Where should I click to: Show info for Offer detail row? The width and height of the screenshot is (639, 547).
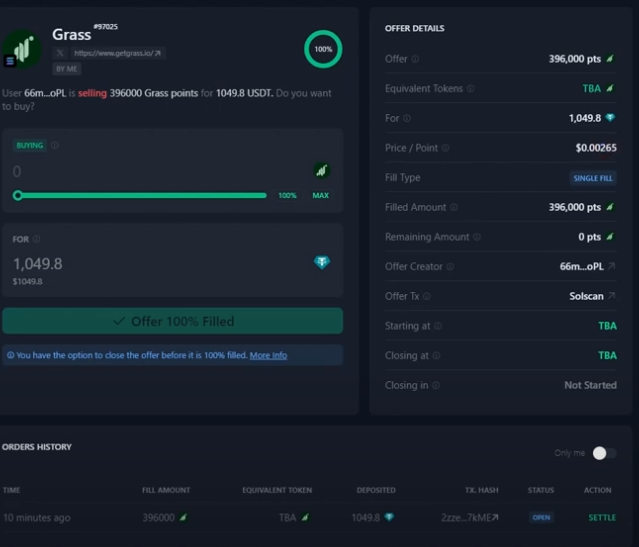(x=415, y=59)
